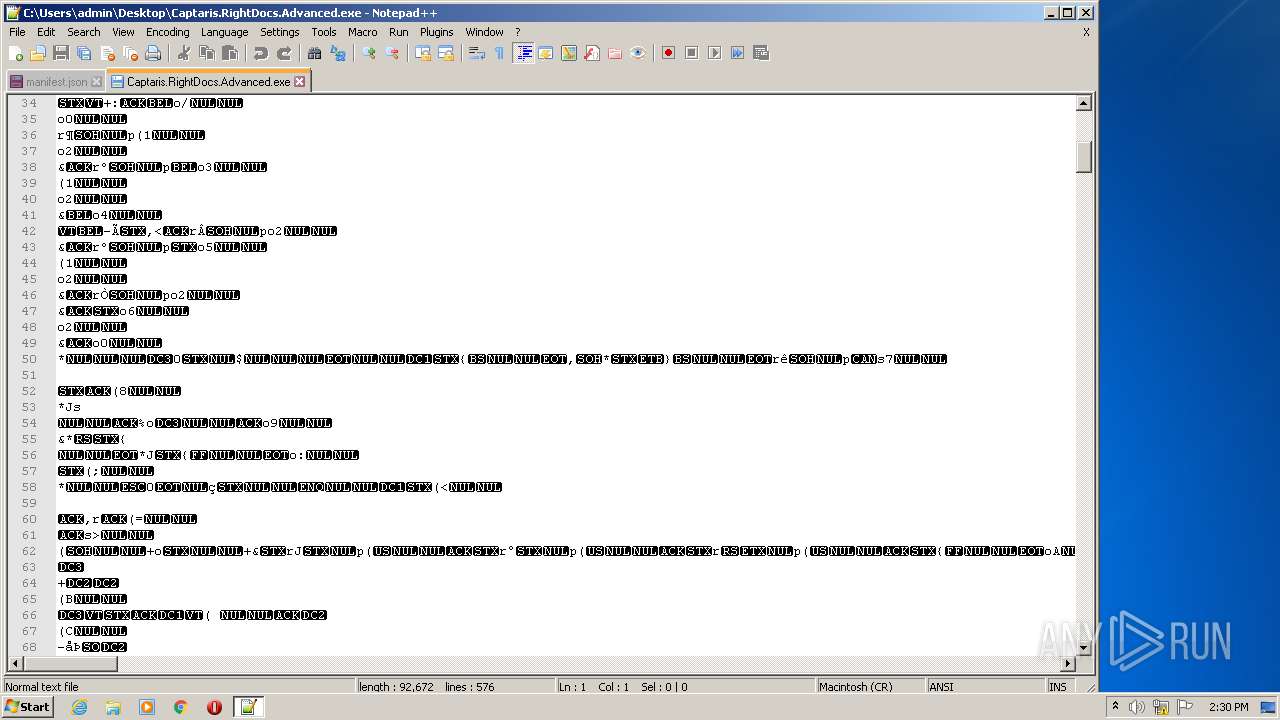Click the Paste toolbar icon
Viewport: 1280px width, 720px height.
(x=230, y=53)
